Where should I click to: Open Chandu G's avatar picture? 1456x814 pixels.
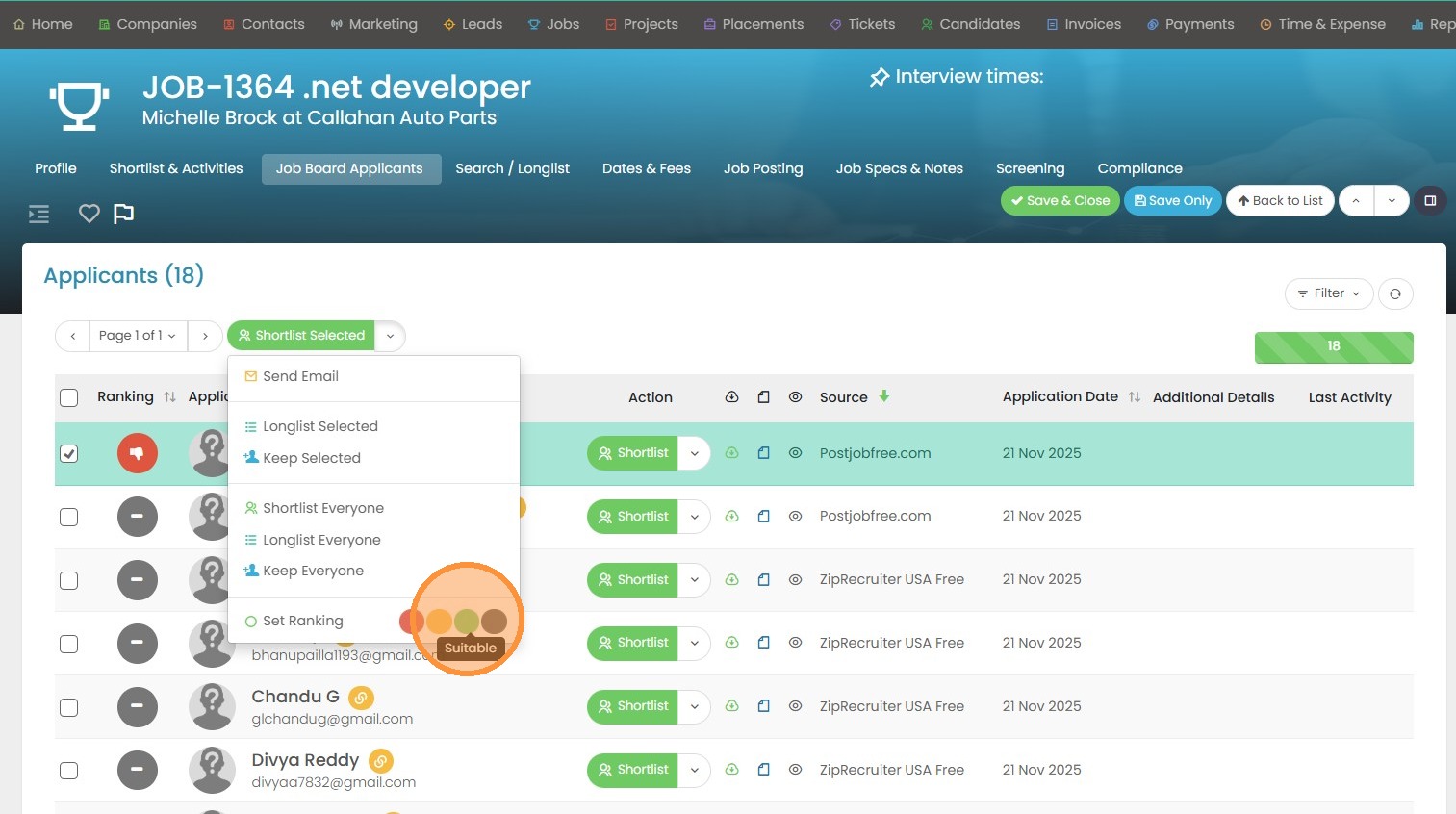(212, 707)
